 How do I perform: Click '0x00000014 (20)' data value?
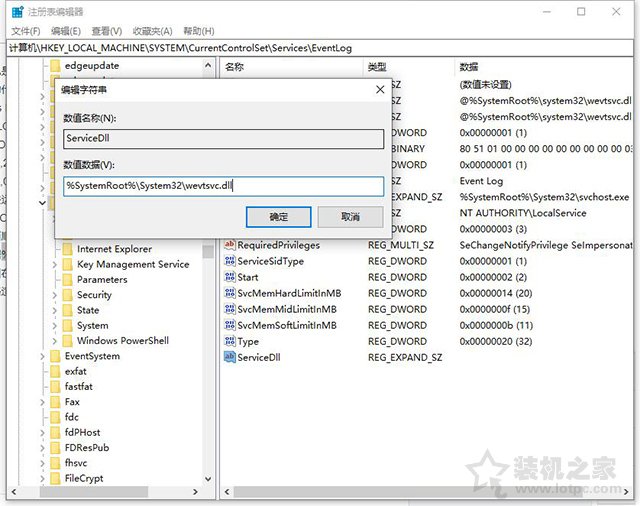point(496,293)
